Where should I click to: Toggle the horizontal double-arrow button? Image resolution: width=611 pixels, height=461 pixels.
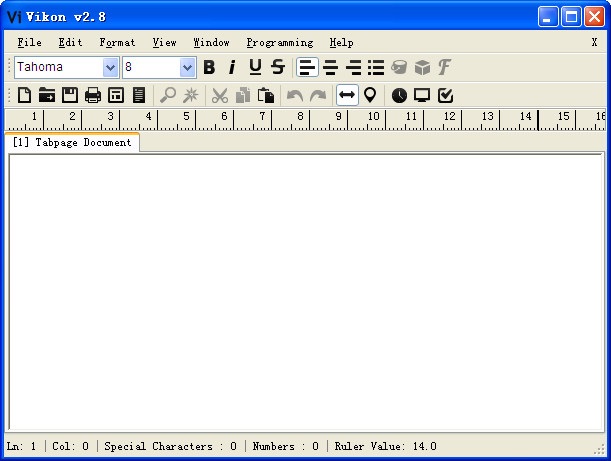[346, 95]
